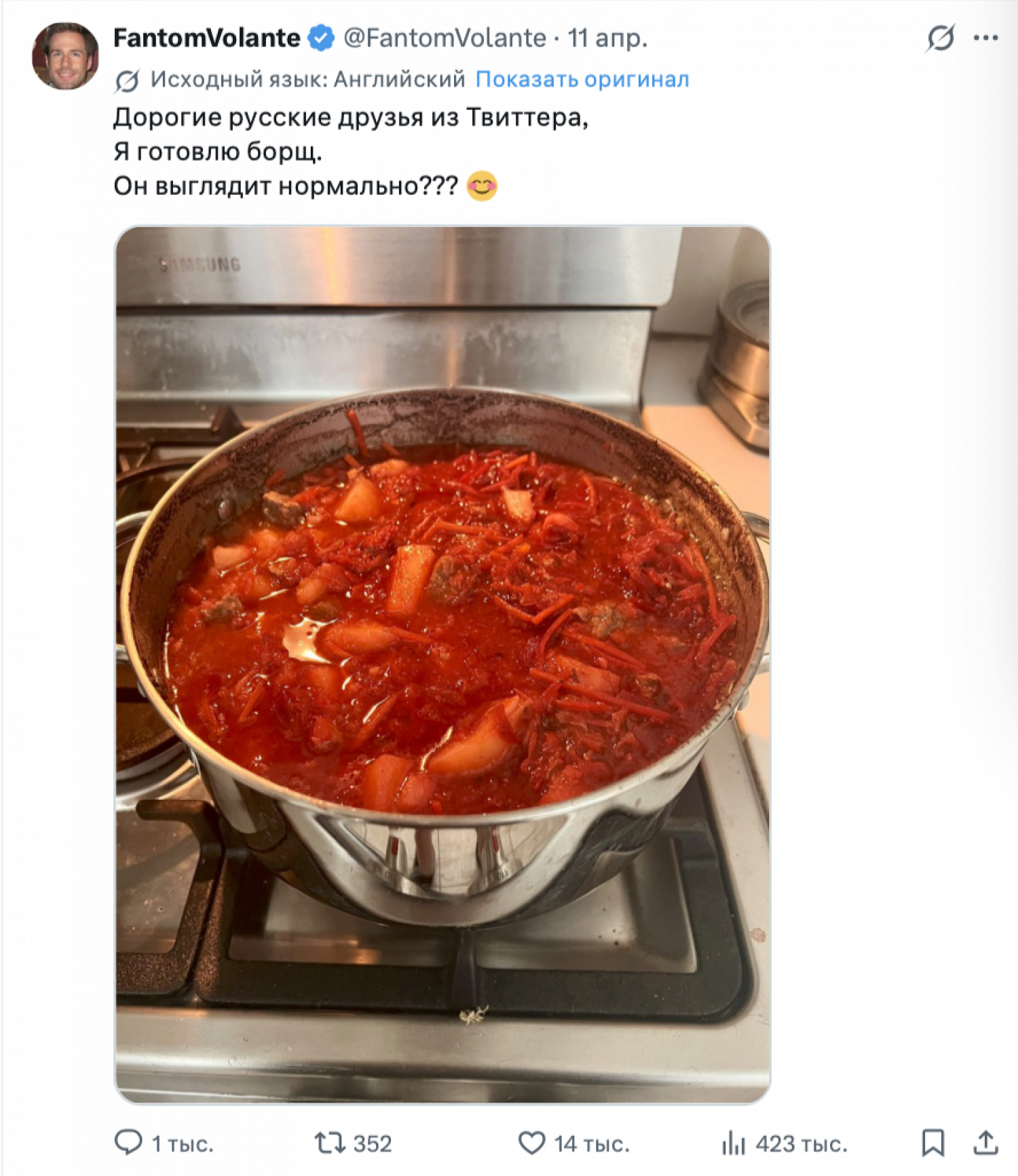Open the tweet via 11 апр. timestamp

[x=607, y=38]
